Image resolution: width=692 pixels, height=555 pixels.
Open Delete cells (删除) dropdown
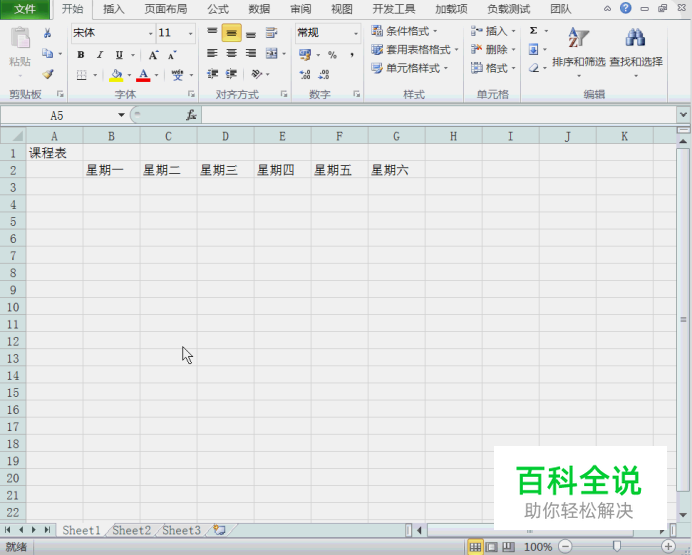tap(513, 49)
